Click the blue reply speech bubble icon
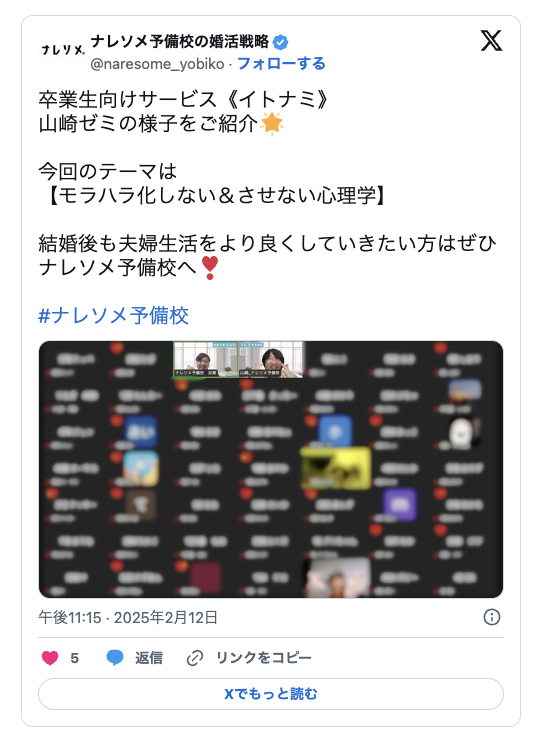540x744 pixels. coord(115,658)
